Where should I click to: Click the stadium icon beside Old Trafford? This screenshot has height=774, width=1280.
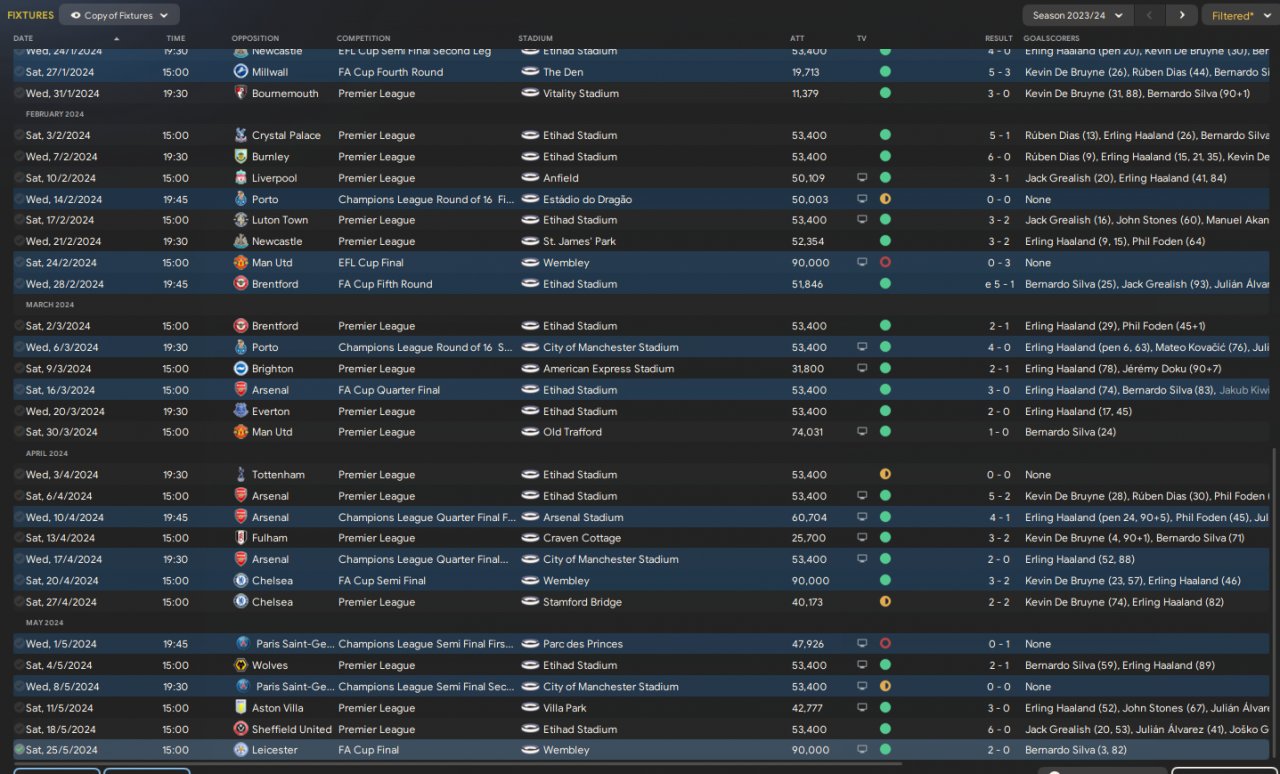(x=530, y=432)
